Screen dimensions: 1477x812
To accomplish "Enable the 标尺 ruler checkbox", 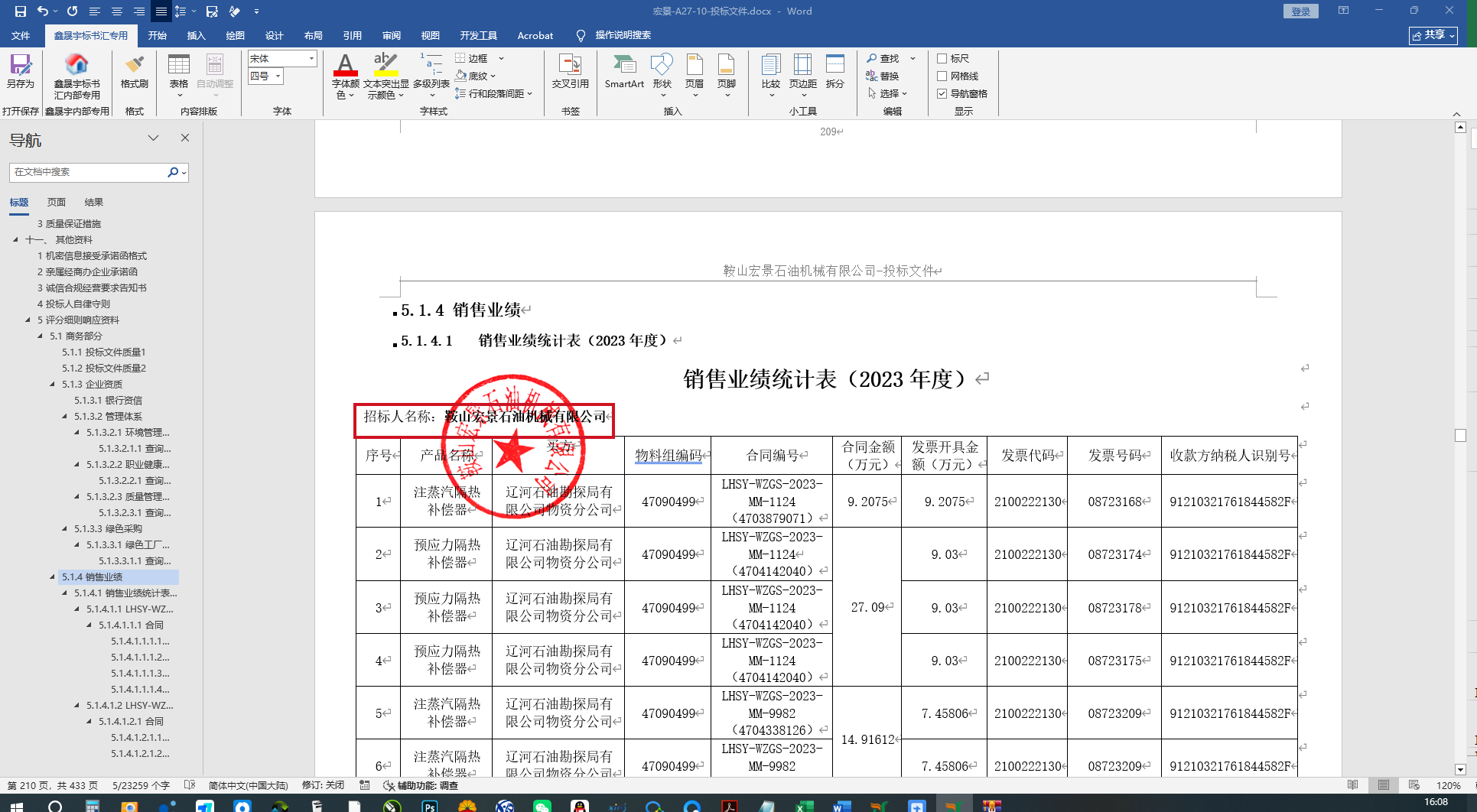I will pos(942,59).
